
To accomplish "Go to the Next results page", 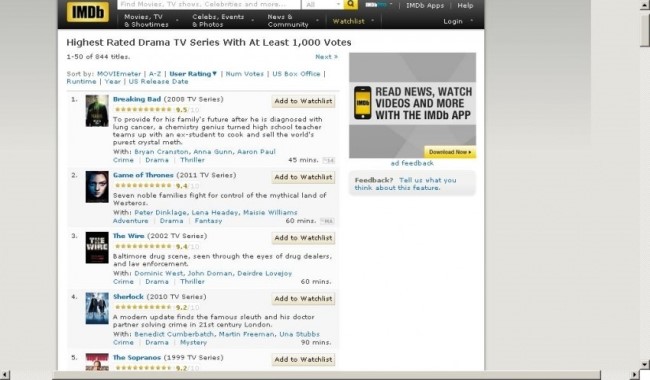I will point(326,57).
